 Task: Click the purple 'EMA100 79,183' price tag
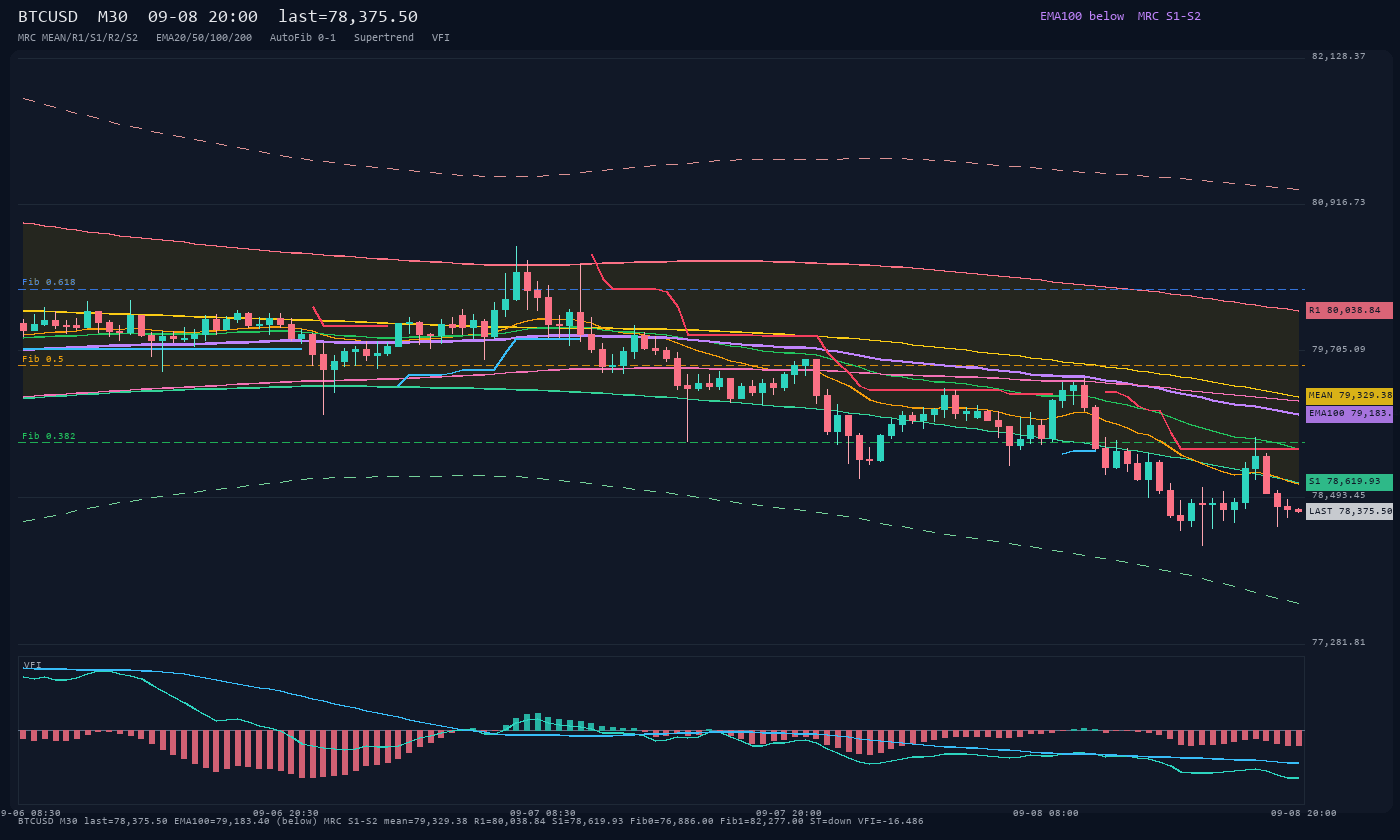click(x=1349, y=413)
